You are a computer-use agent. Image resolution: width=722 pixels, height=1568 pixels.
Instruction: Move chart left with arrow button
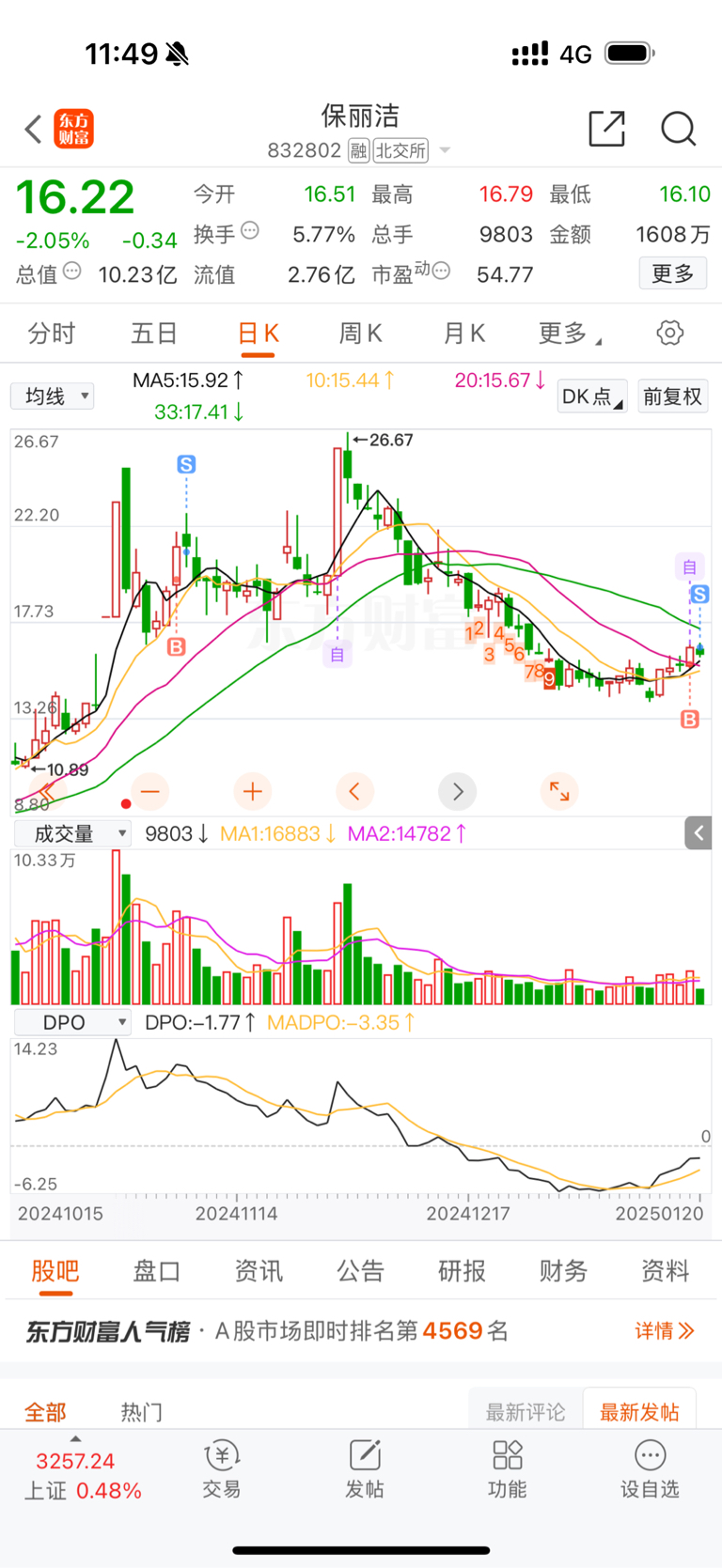354,792
